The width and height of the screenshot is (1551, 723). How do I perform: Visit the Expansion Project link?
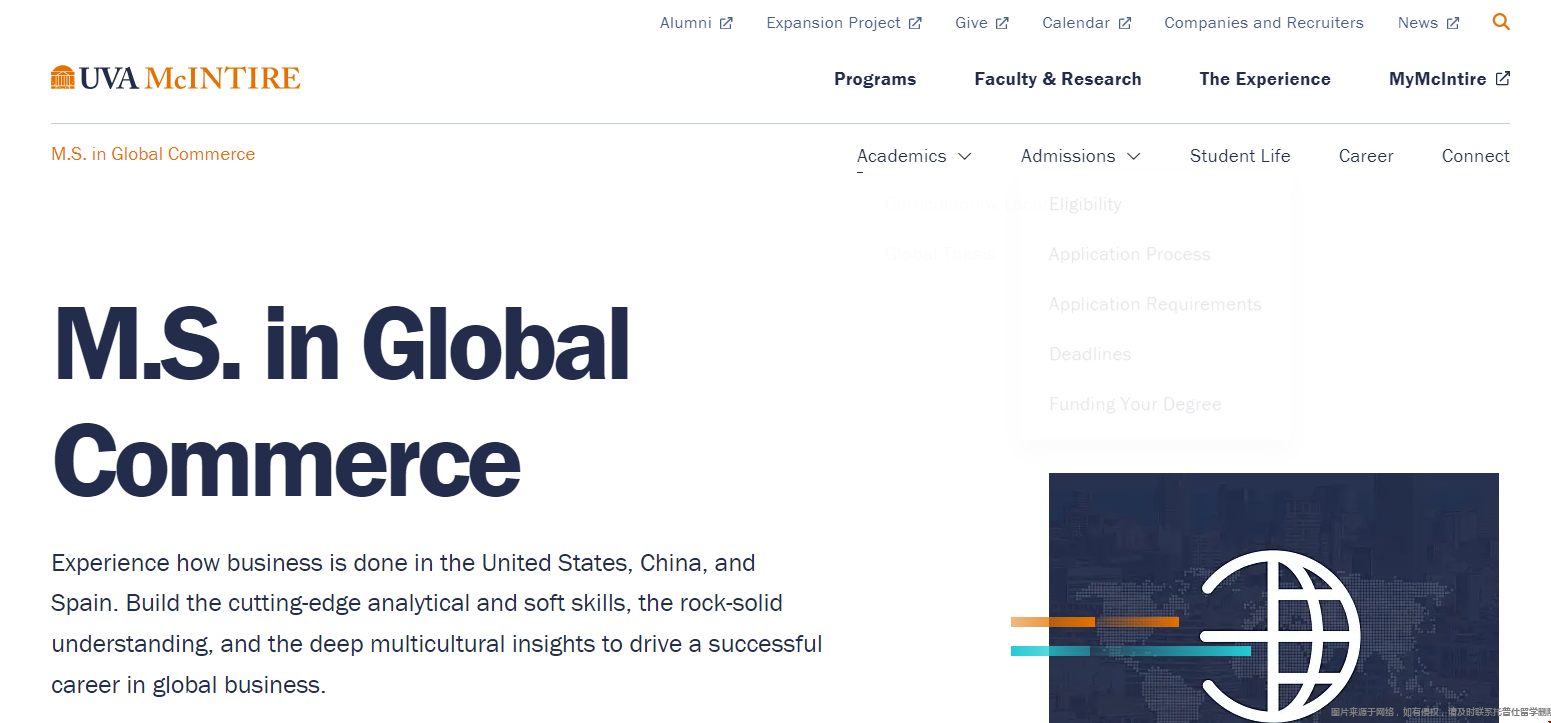(x=833, y=23)
